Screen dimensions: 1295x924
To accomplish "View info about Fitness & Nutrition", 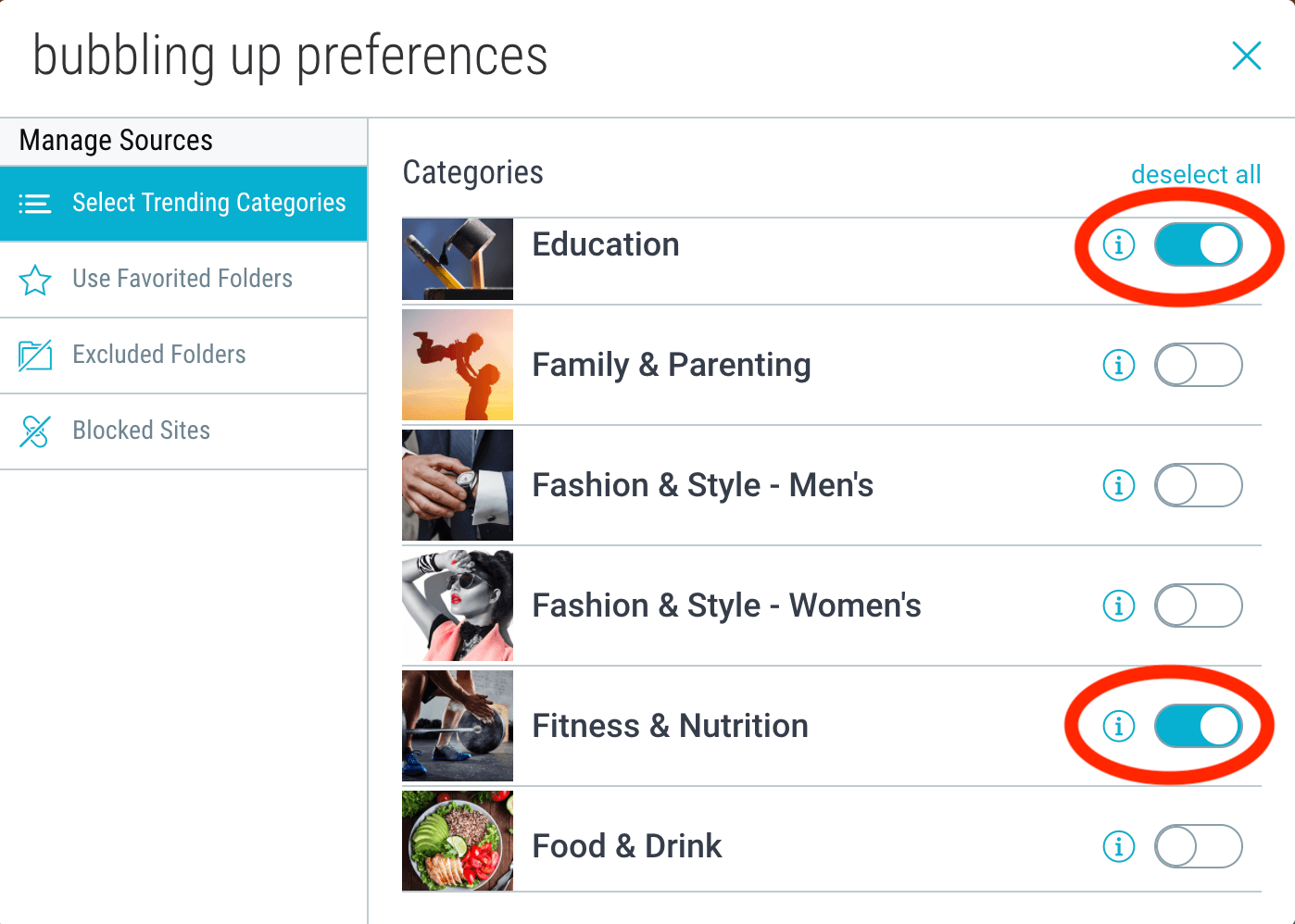I will [x=1119, y=726].
